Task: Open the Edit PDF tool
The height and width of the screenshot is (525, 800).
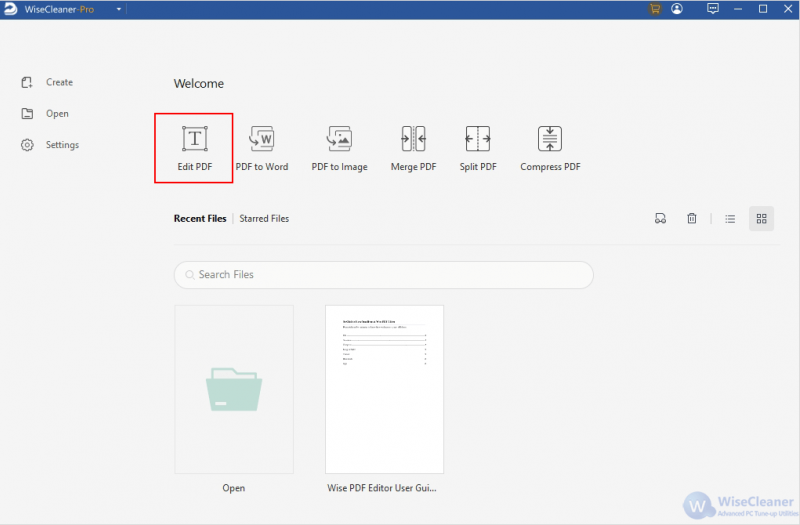Action: pos(194,148)
